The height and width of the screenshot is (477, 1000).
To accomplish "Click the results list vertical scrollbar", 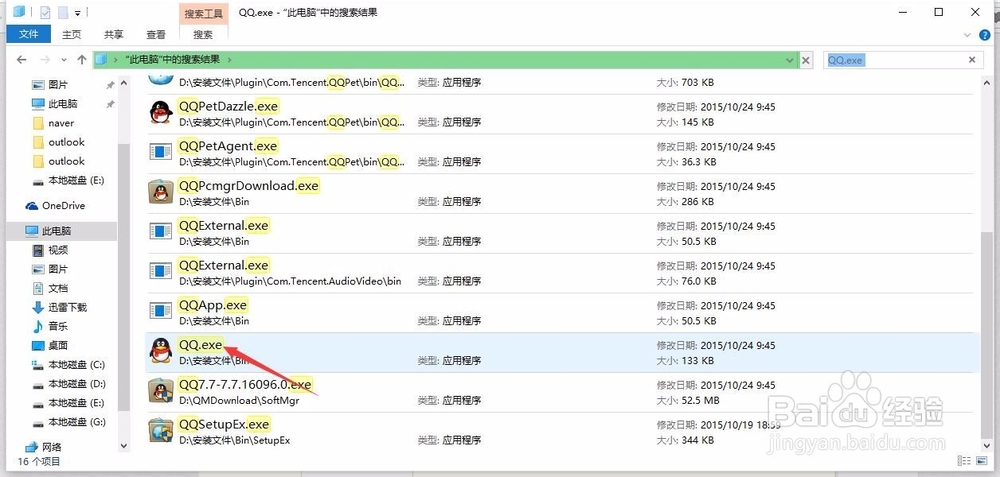I will click(x=987, y=335).
